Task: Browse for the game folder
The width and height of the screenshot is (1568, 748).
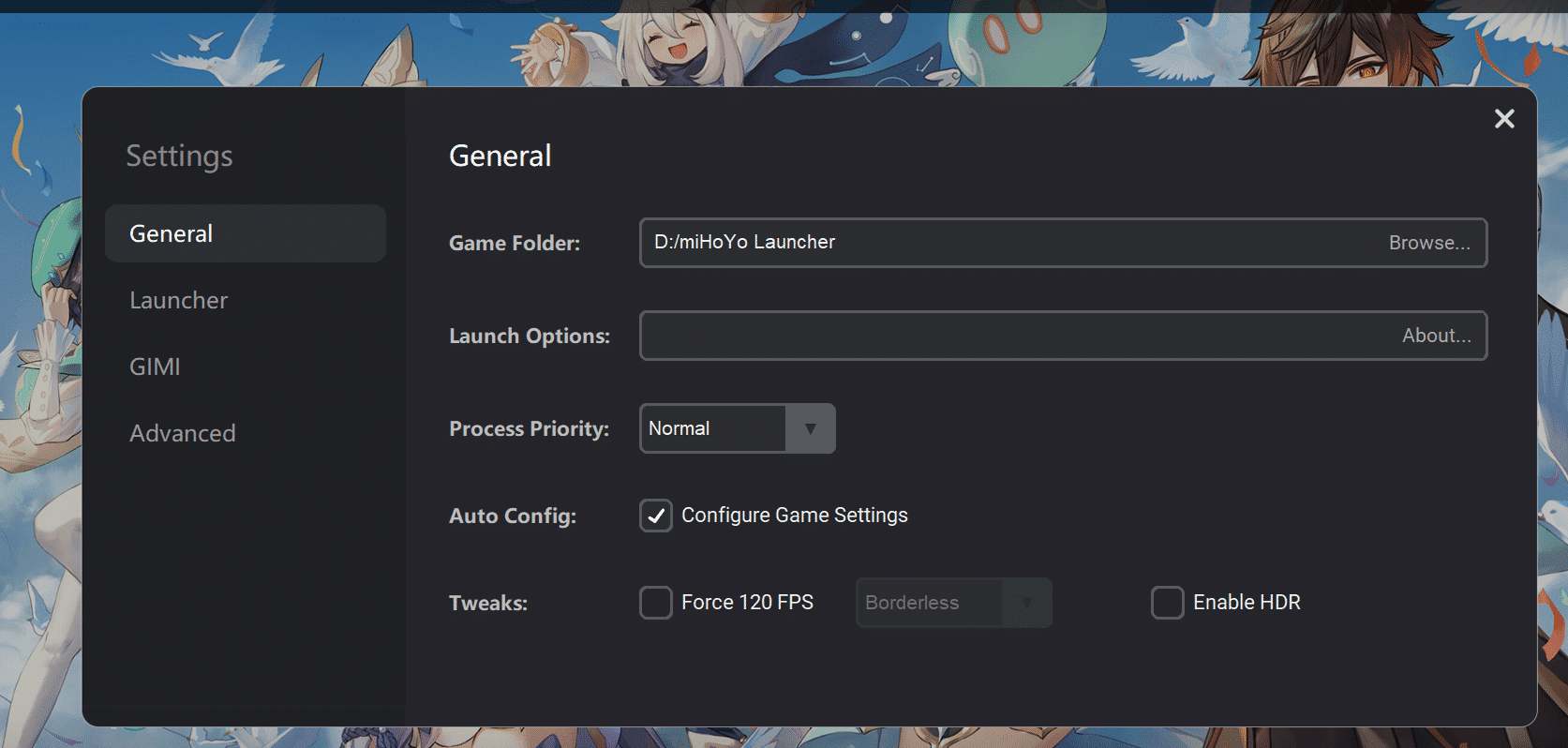Action: point(1429,243)
